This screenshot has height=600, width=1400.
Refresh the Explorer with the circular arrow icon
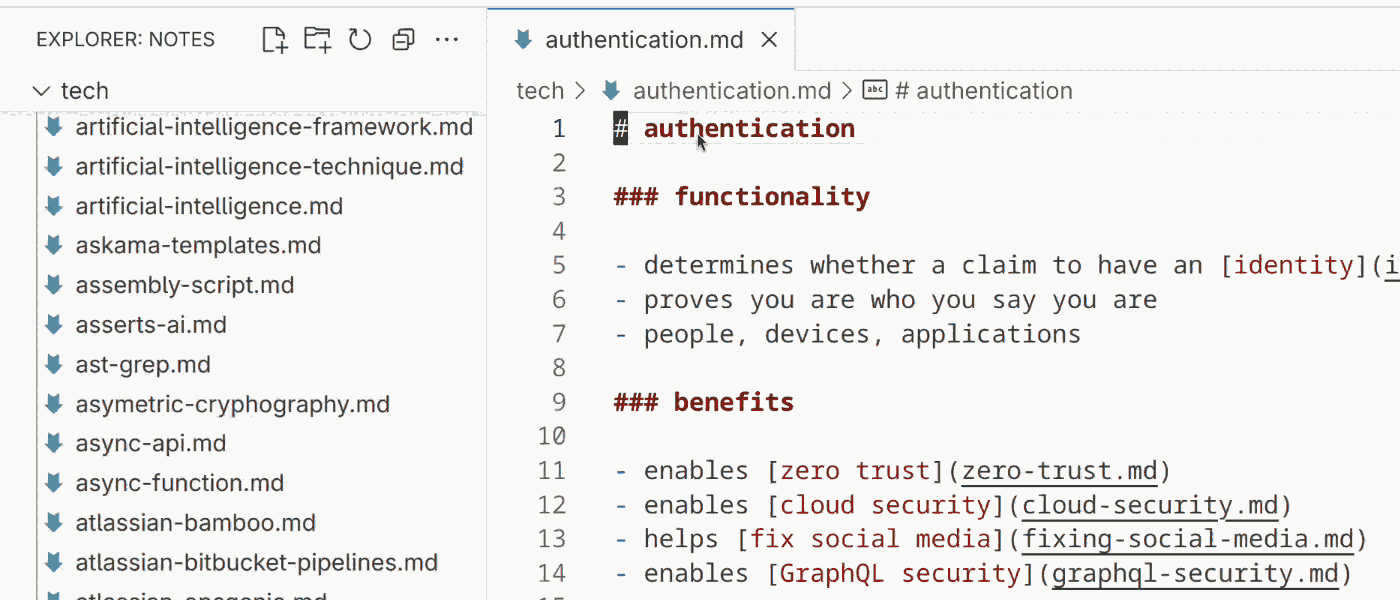tap(360, 40)
